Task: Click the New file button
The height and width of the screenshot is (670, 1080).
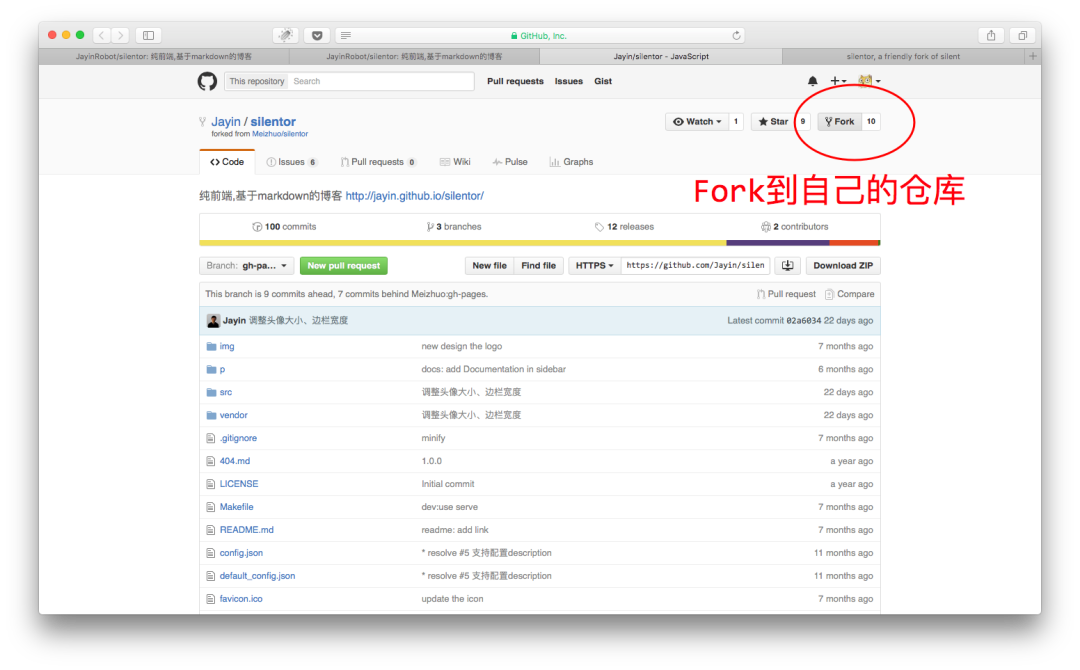Action: [489, 266]
